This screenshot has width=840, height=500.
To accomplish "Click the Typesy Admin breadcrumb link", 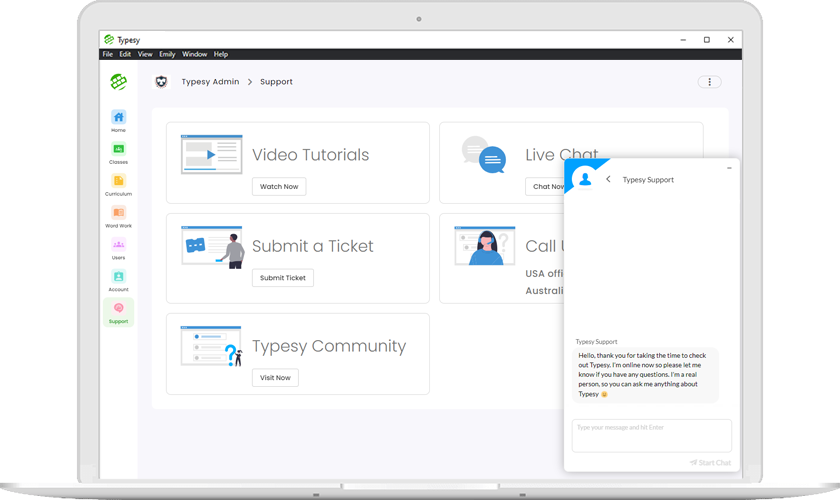I will pos(210,81).
